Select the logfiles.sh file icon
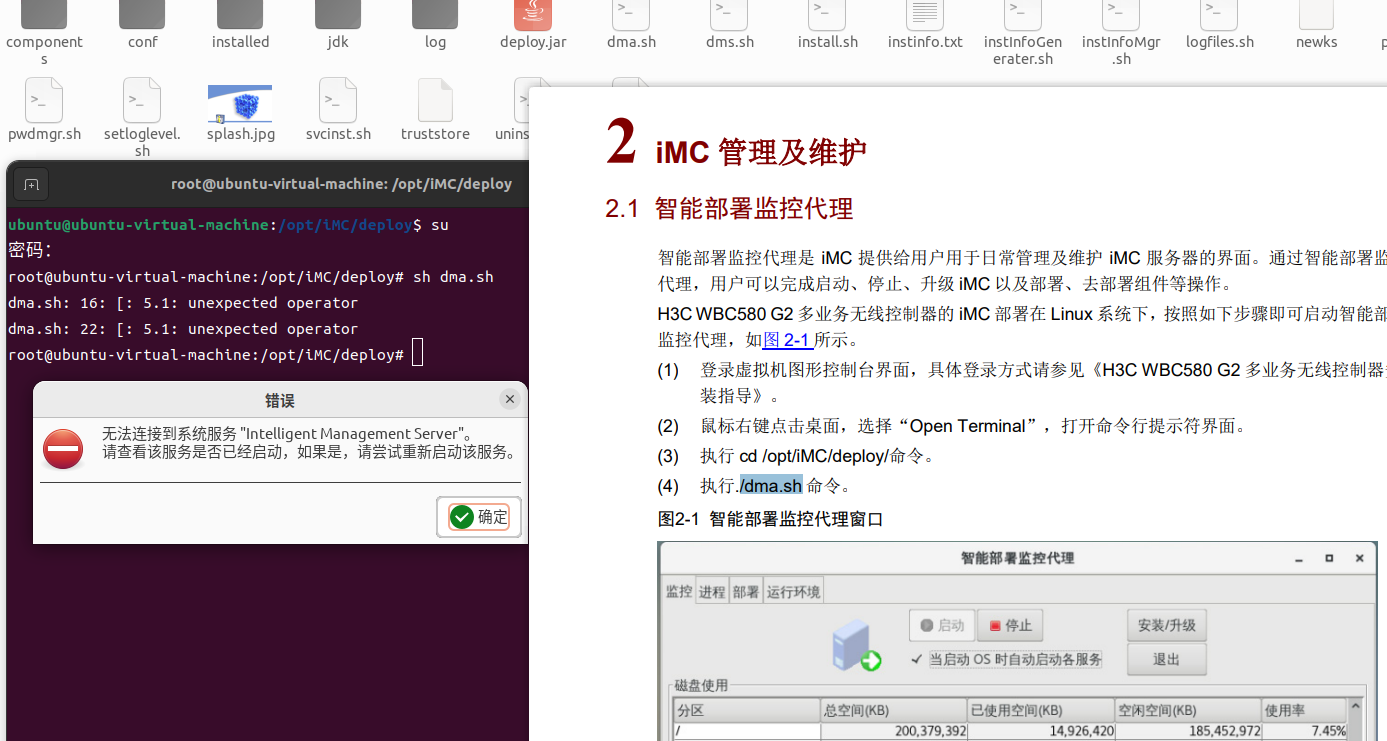The width and height of the screenshot is (1387, 741). [x=1219, y=15]
